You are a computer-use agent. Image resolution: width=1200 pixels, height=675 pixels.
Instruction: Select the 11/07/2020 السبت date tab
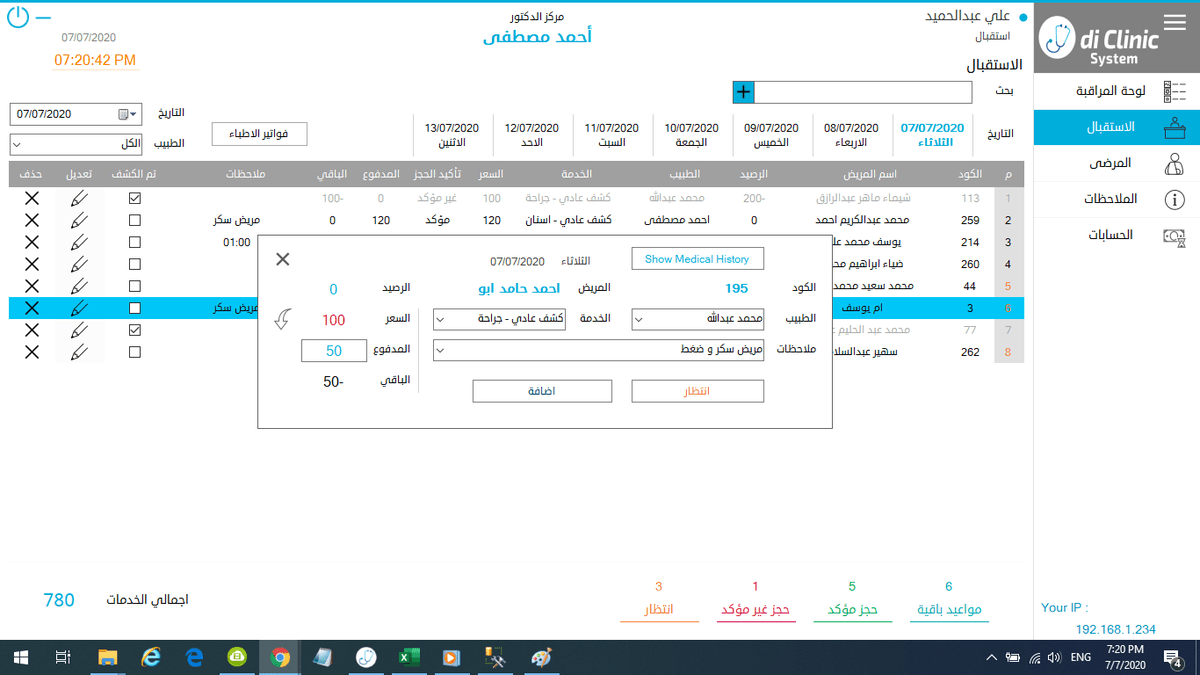[x=612, y=135]
